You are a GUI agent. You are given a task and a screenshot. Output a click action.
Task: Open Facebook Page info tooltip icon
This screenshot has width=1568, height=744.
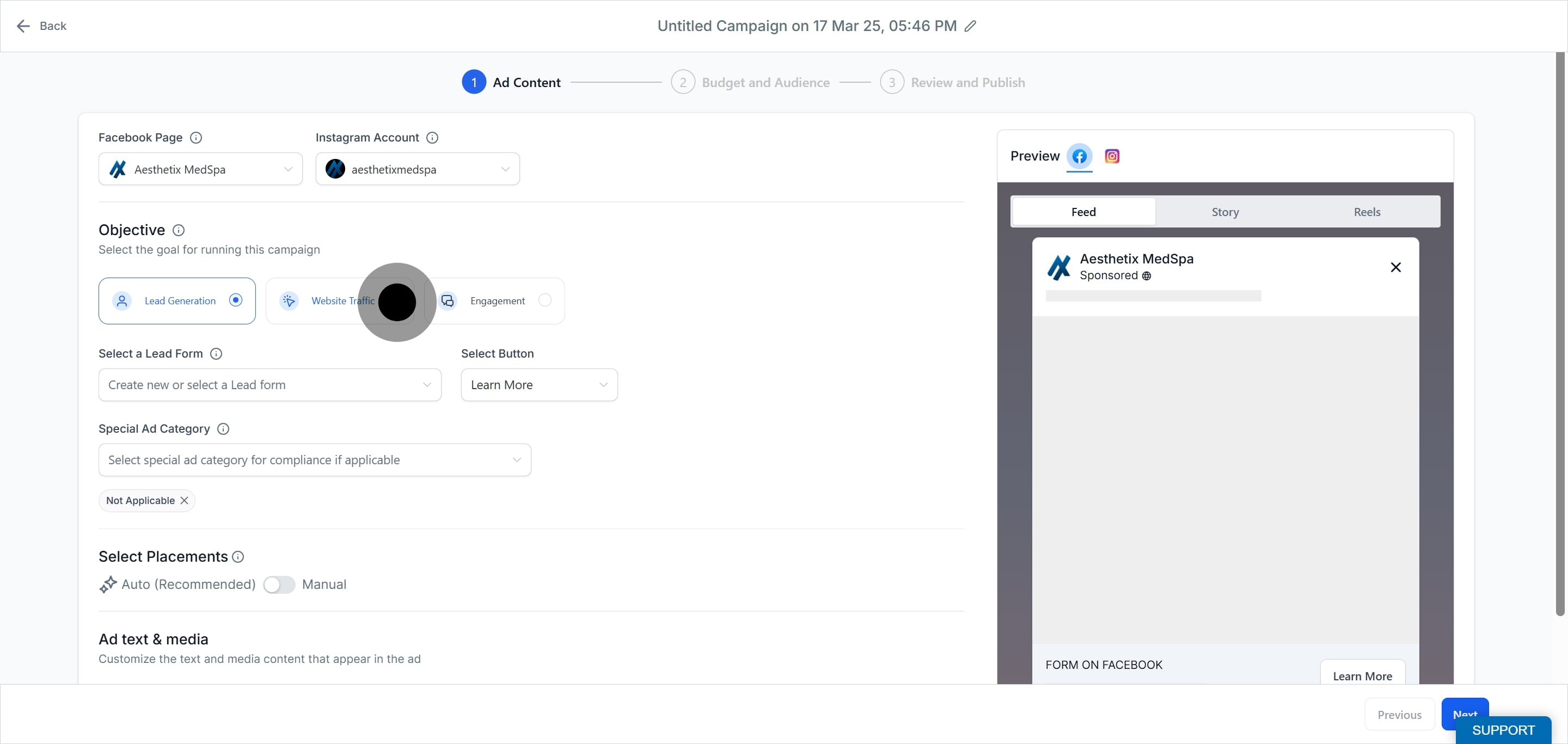point(196,138)
